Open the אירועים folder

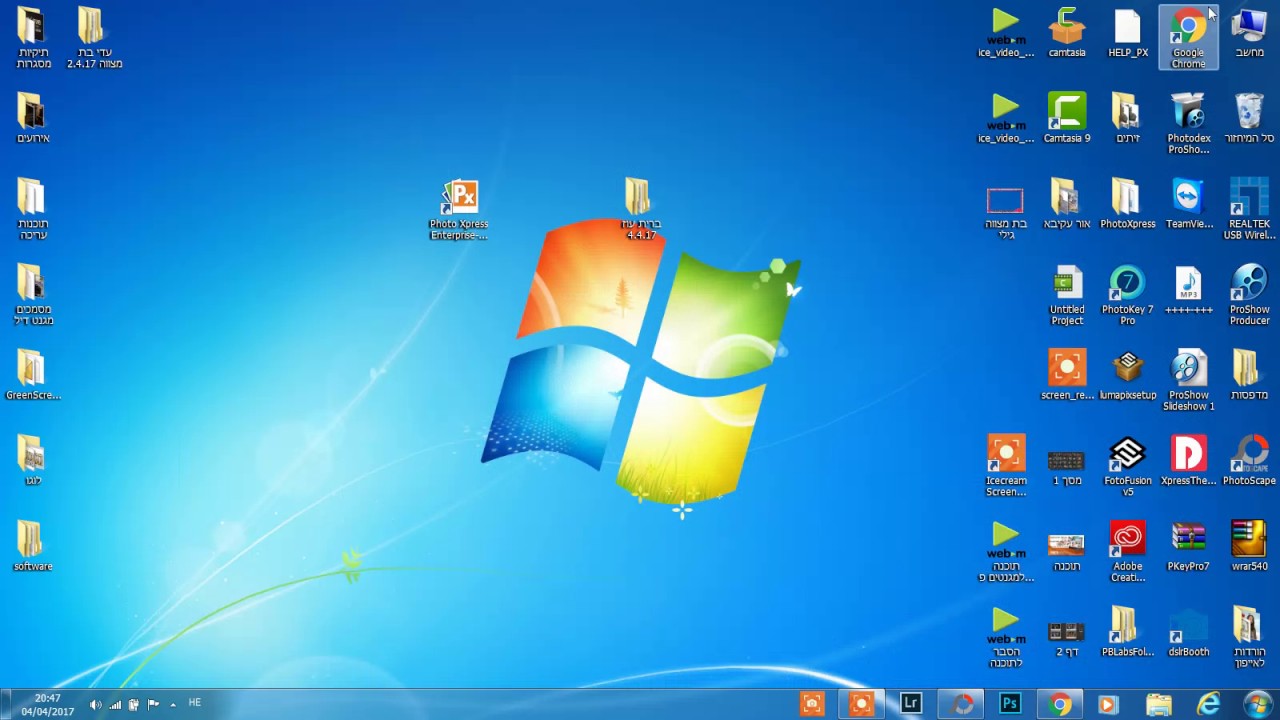pos(33,118)
